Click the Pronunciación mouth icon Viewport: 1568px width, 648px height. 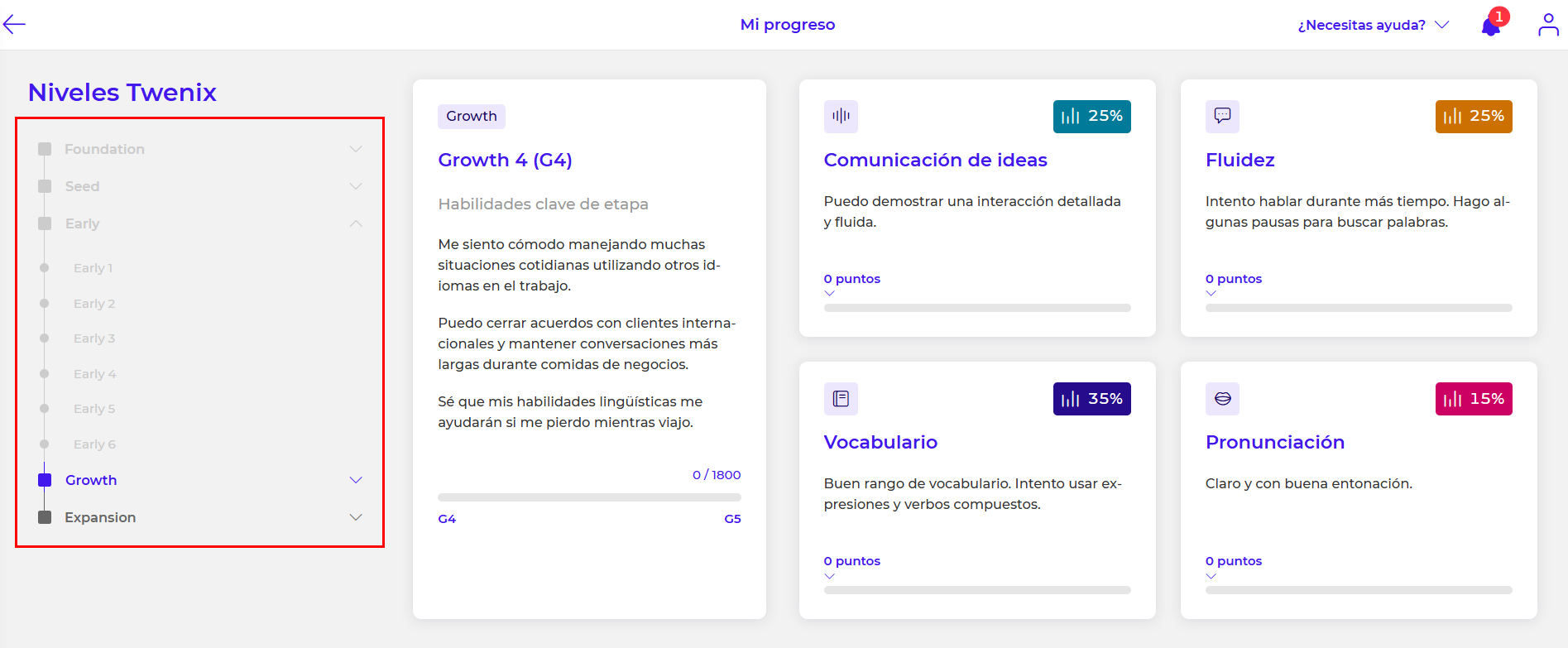1222,399
